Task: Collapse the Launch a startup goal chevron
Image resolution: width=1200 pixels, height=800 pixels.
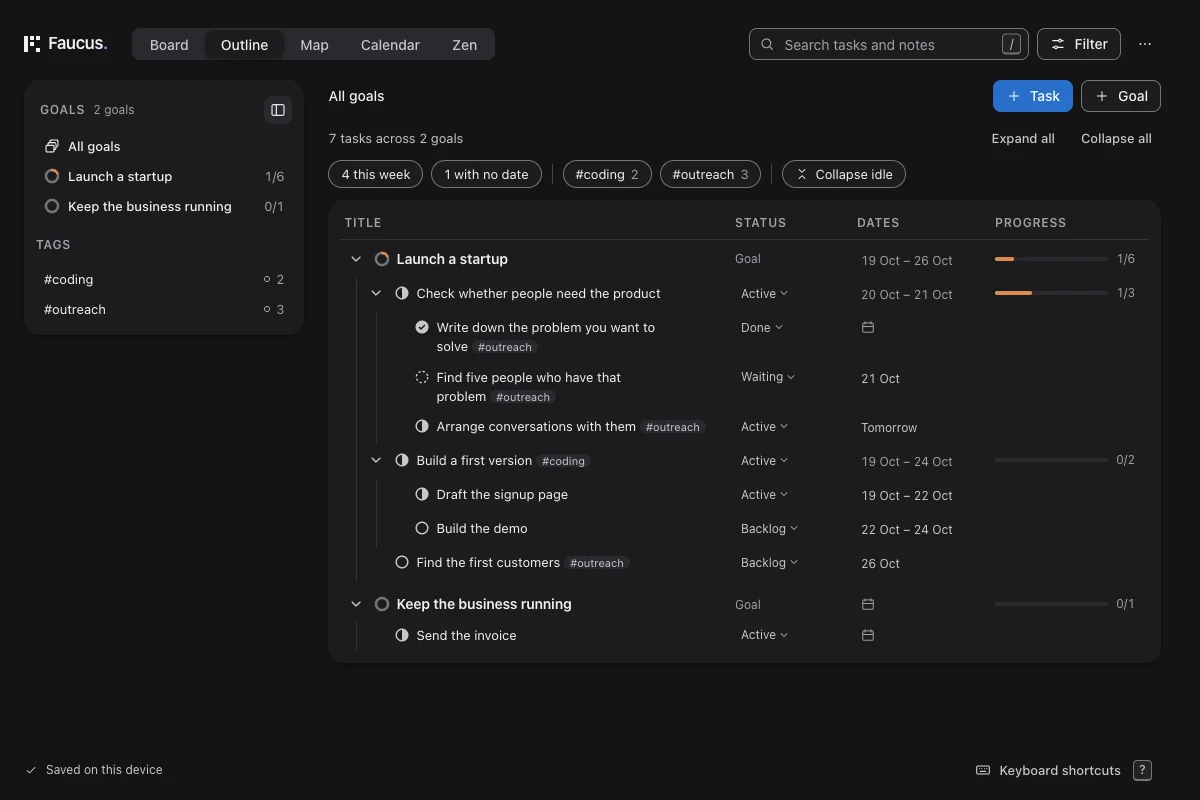Action: click(356, 259)
